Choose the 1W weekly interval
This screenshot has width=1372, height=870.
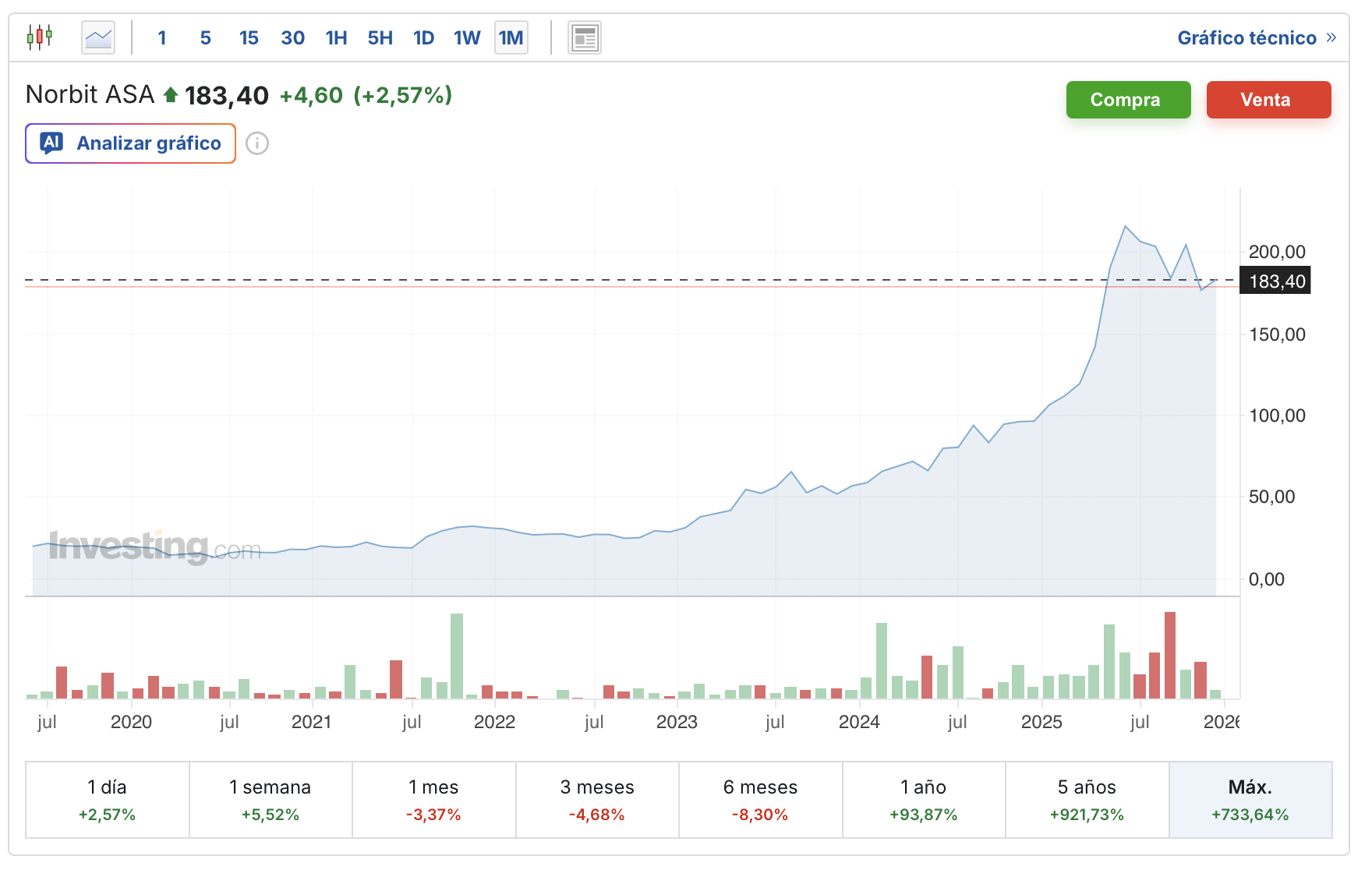[467, 37]
